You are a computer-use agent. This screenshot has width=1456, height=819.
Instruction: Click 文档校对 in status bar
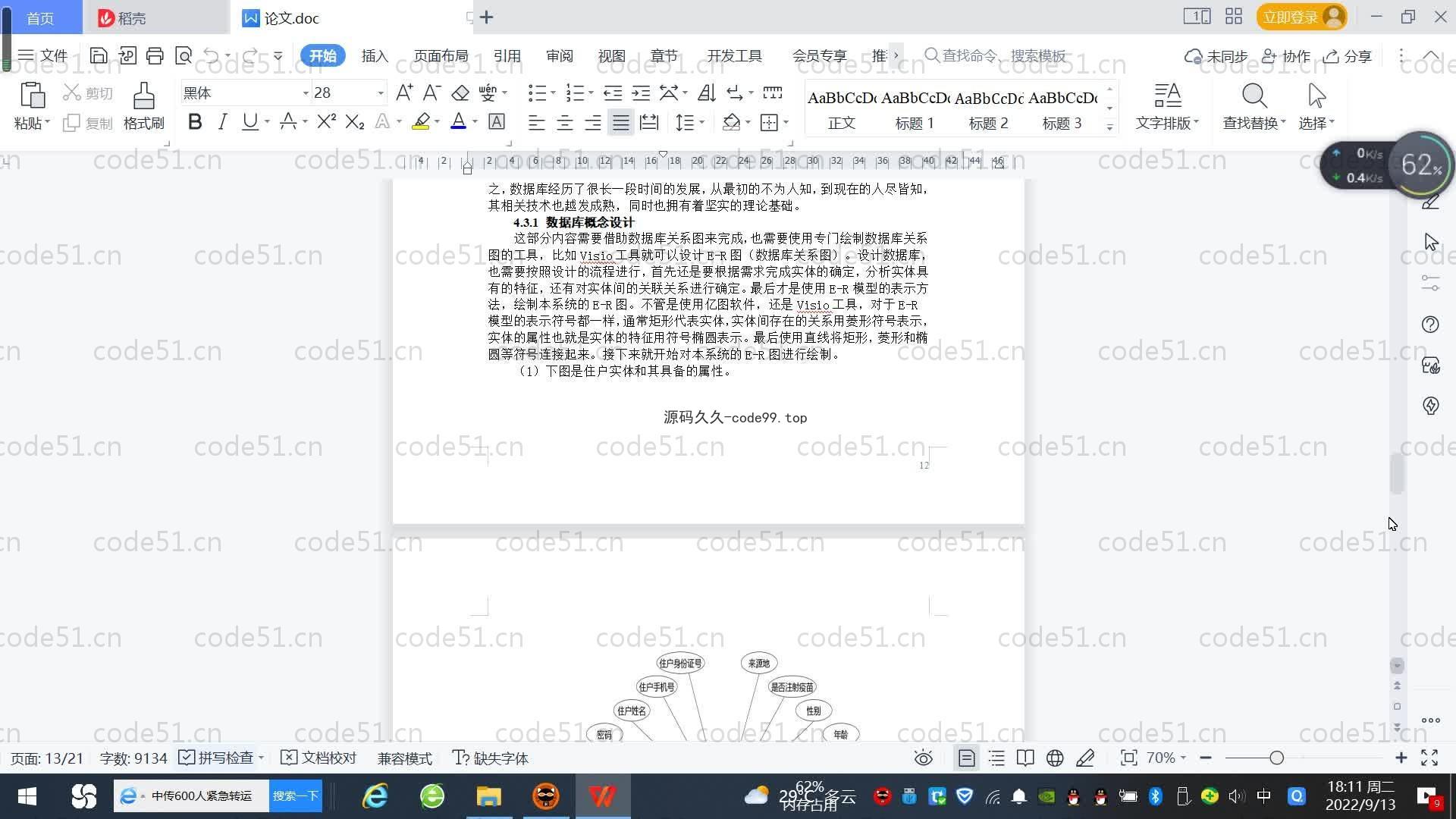[318, 758]
